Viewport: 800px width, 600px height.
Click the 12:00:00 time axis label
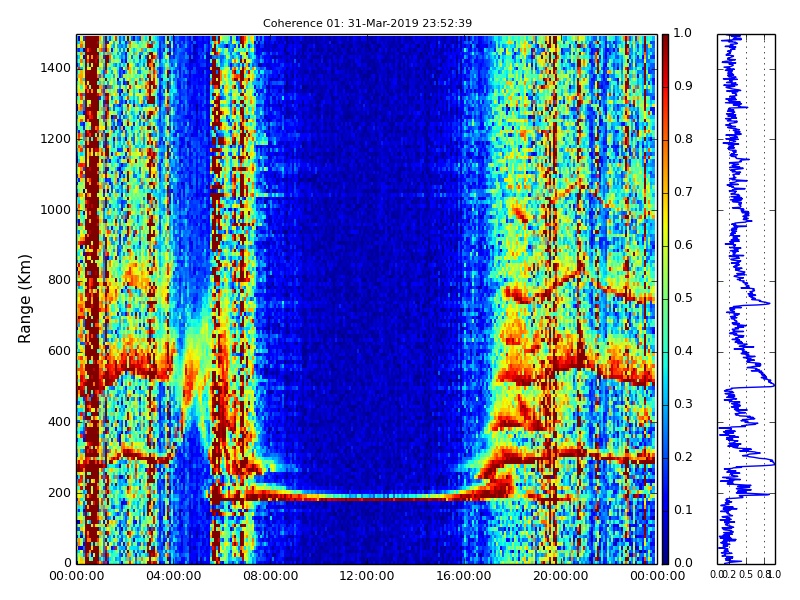367,576
